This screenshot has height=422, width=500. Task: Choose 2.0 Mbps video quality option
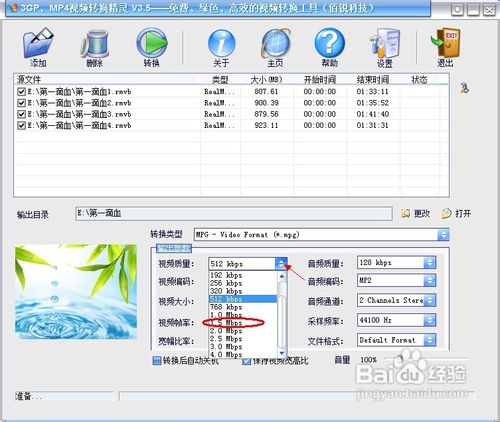pos(243,331)
